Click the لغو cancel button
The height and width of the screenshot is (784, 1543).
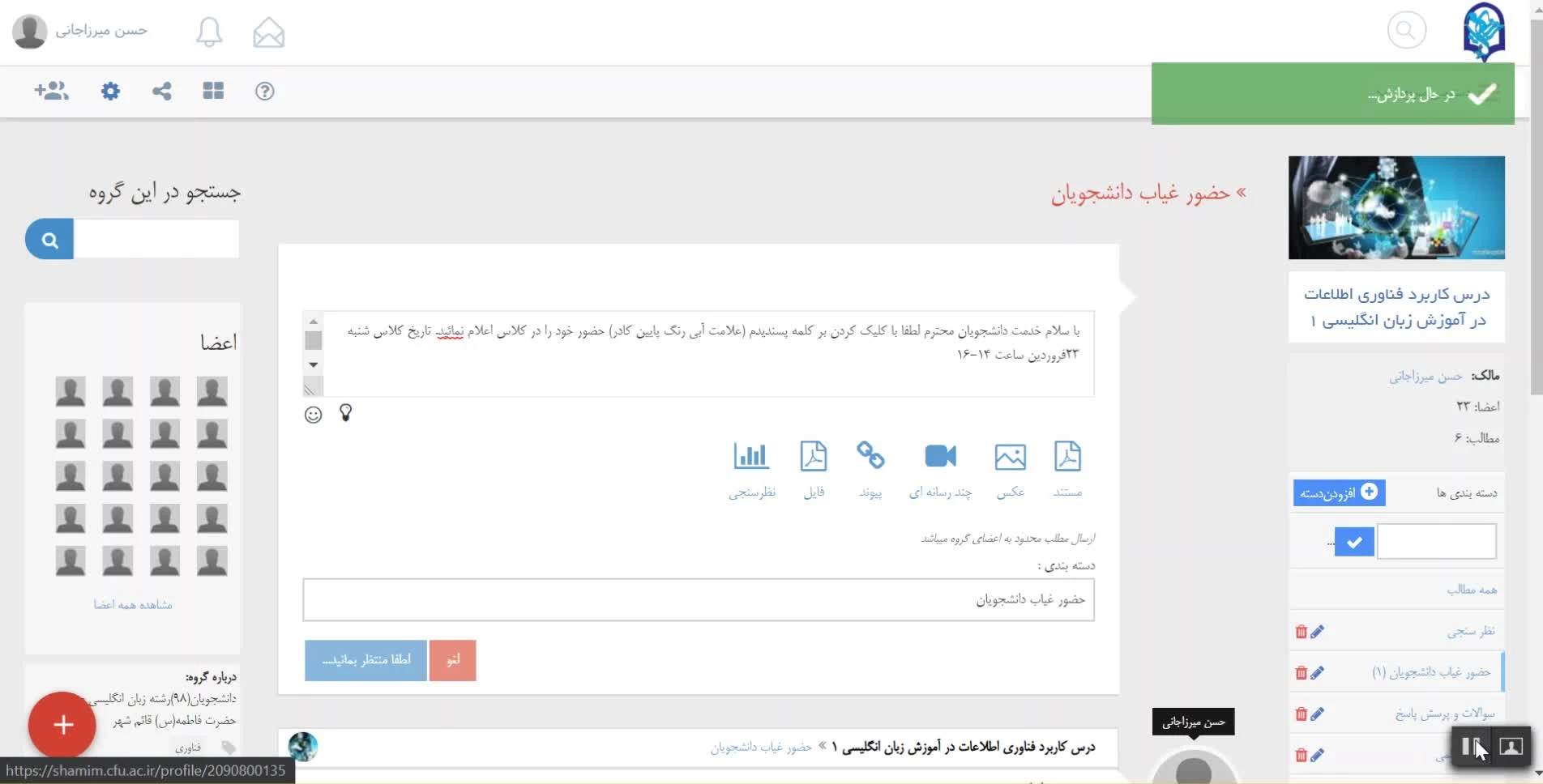452,660
